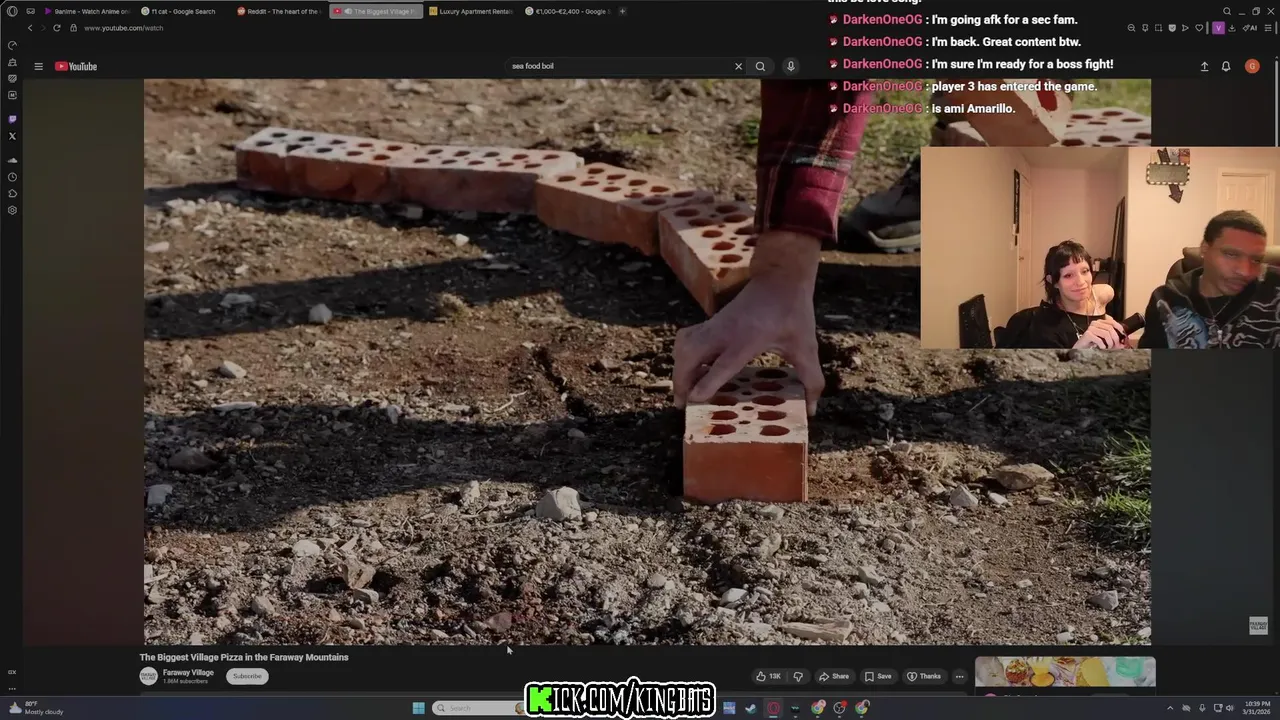Image resolution: width=1280 pixels, height=720 pixels.
Task: Switch to the €1,000–€2,400 Google tab
Action: [567, 11]
